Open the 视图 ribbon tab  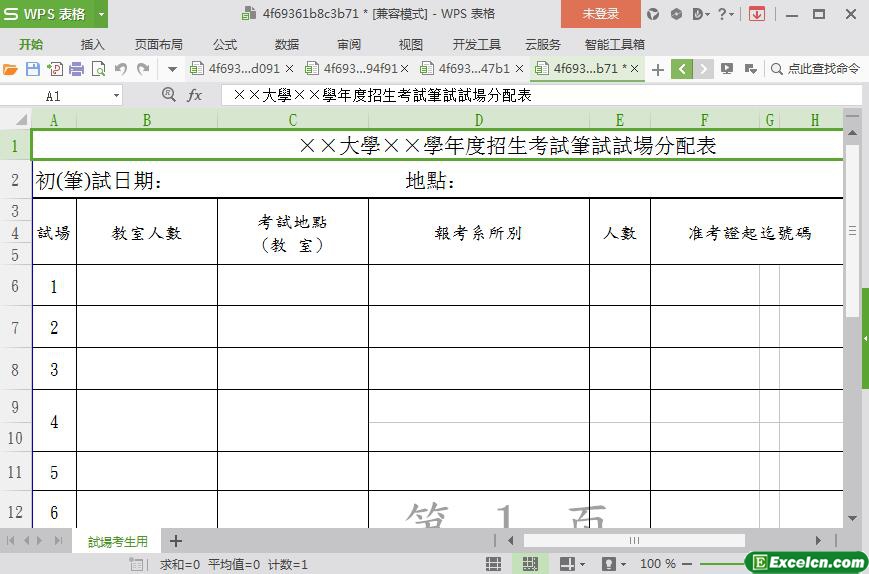(411, 44)
